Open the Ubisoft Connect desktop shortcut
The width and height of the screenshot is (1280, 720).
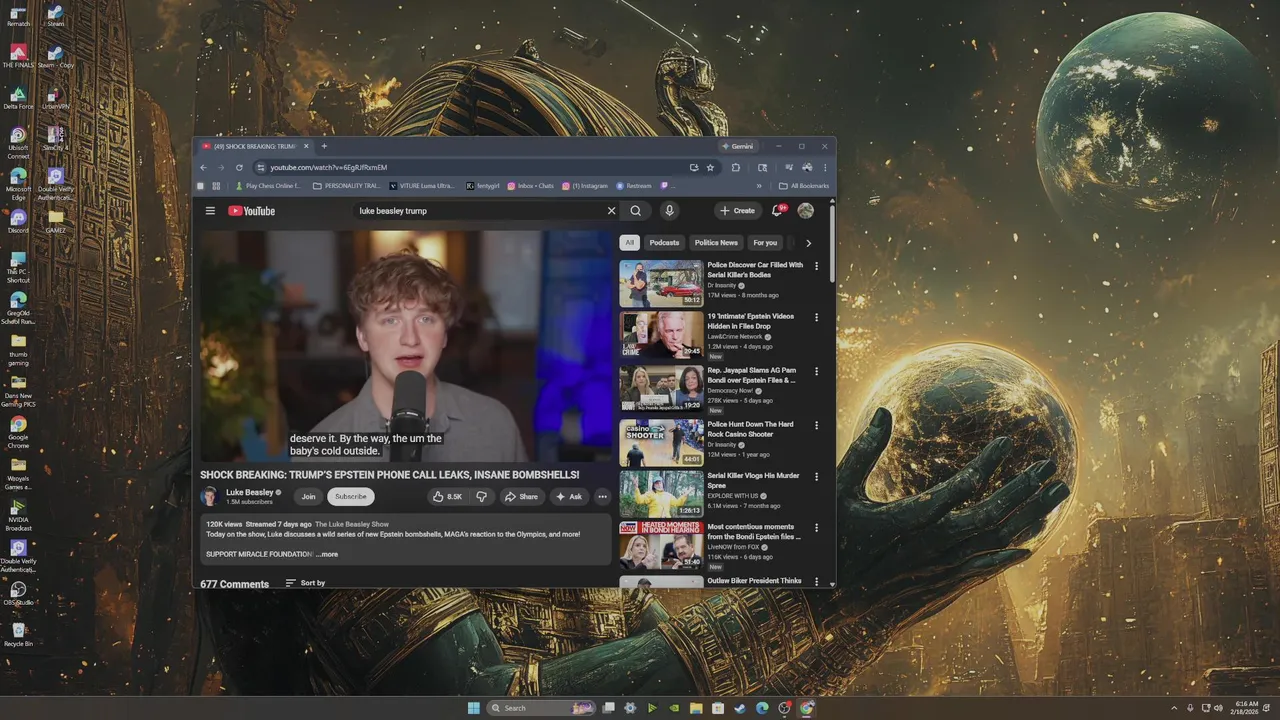[x=18, y=143]
